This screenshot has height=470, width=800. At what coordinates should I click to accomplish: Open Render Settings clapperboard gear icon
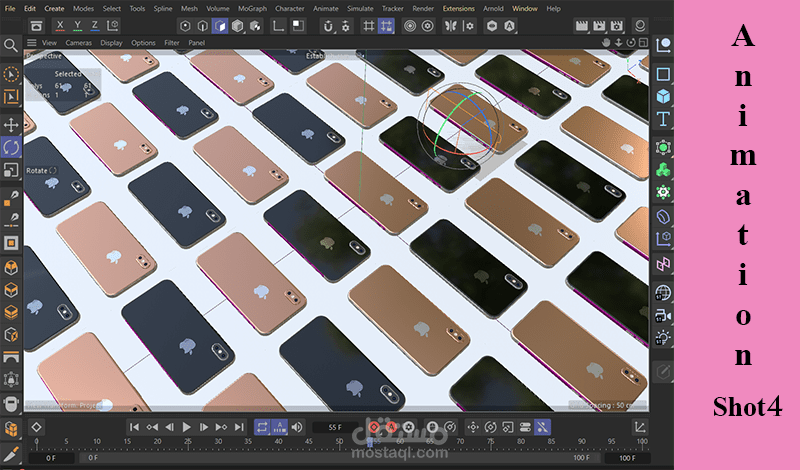[x=616, y=26]
